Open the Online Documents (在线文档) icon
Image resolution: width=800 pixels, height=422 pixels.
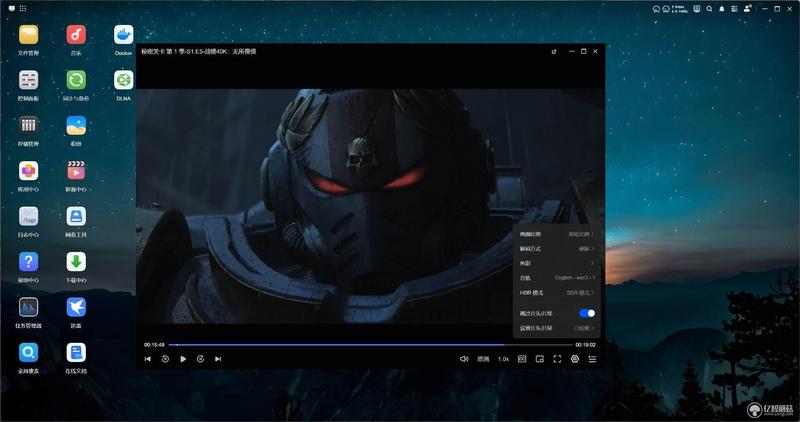click(x=76, y=353)
